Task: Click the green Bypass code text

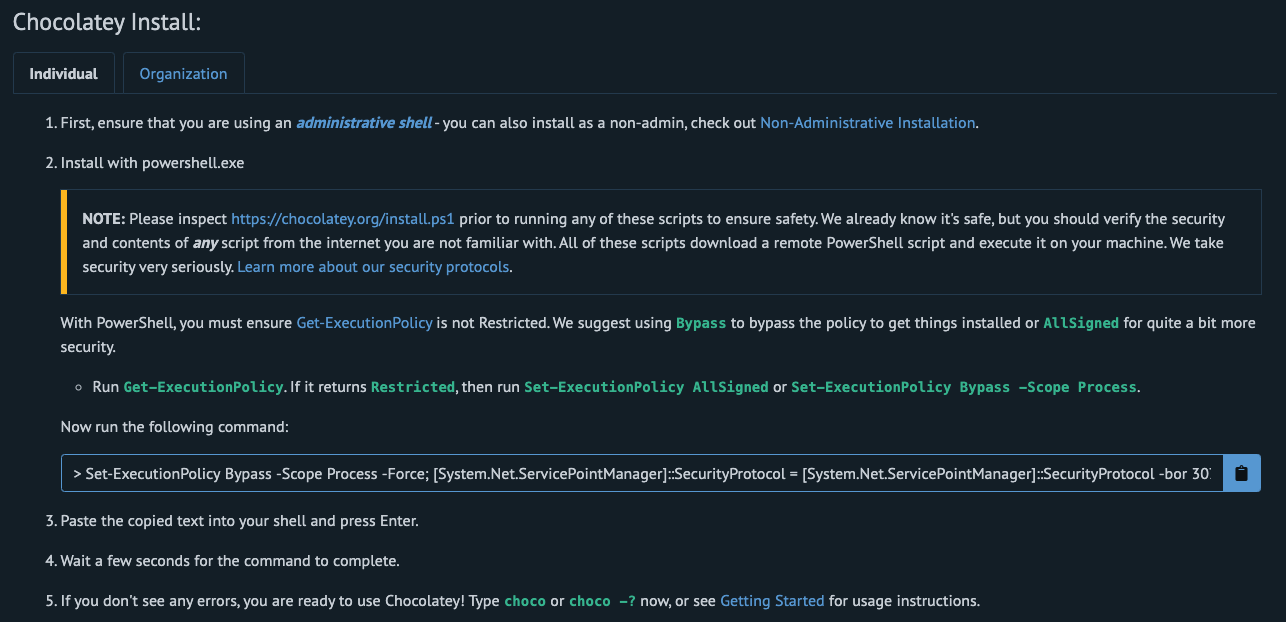Action: [x=701, y=323]
